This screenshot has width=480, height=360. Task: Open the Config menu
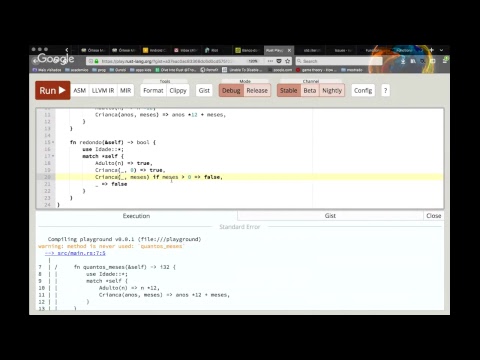(x=363, y=90)
